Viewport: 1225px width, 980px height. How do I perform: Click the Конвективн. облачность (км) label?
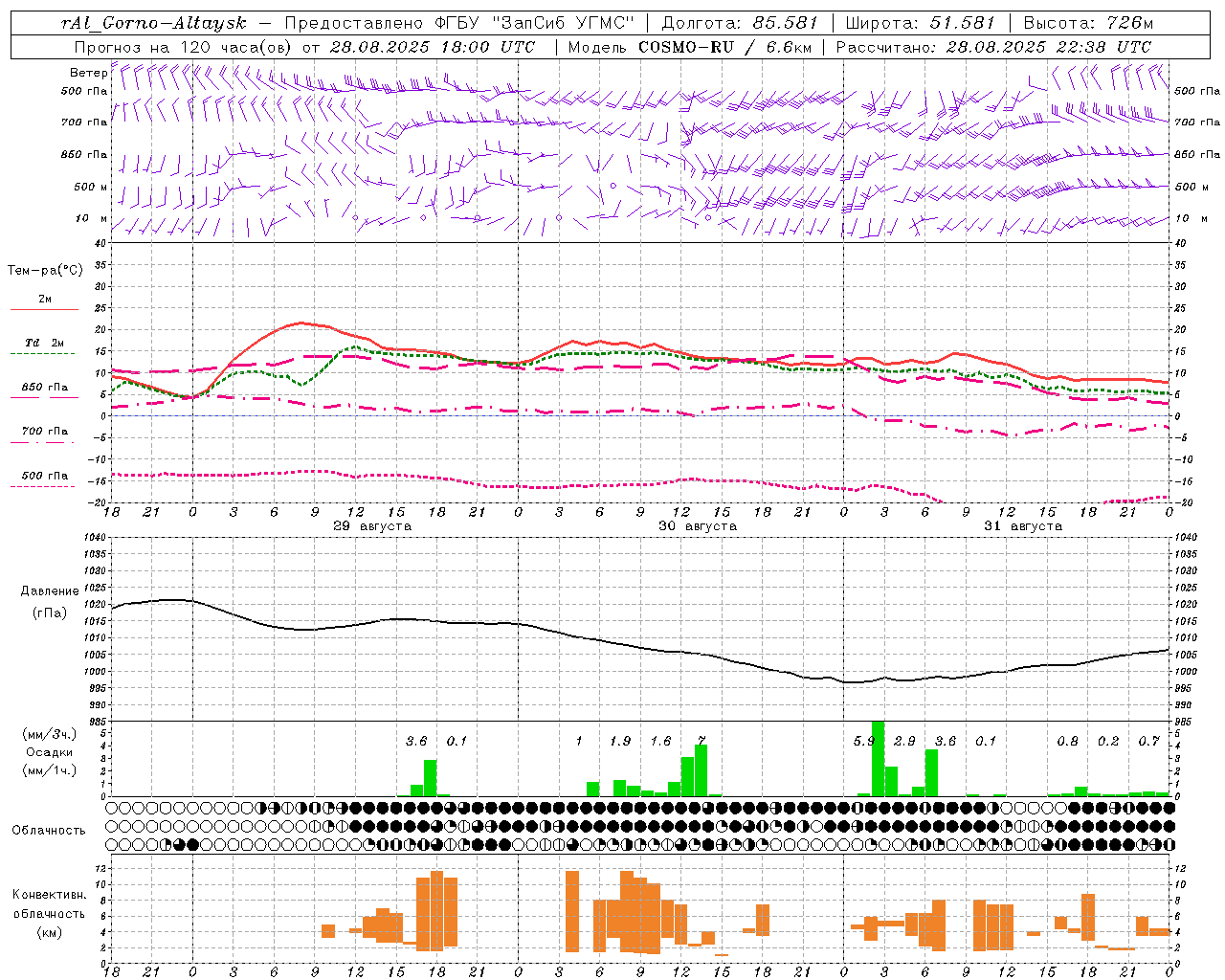coord(49,913)
